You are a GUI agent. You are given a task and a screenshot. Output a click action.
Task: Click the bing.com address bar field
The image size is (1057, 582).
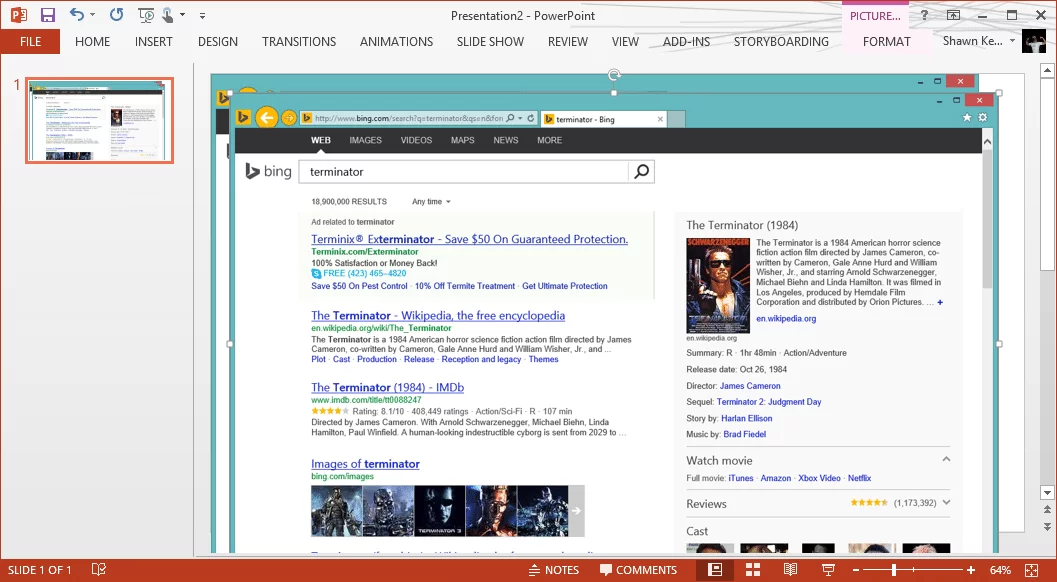[408, 118]
